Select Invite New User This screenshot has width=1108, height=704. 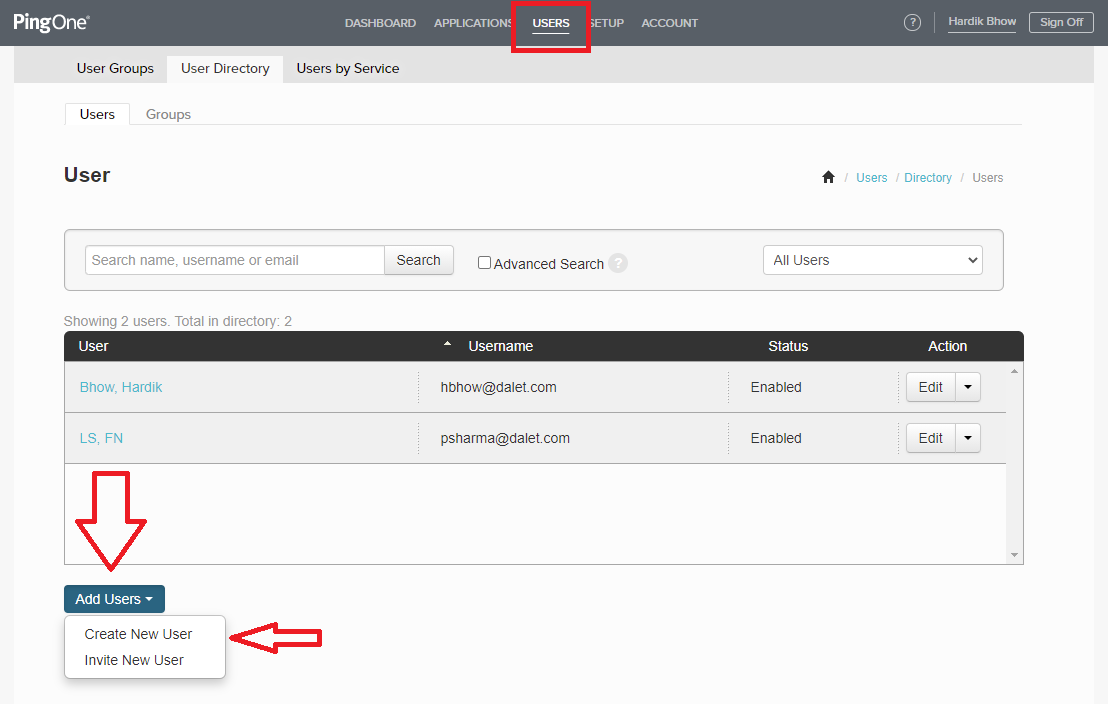coord(133,660)
